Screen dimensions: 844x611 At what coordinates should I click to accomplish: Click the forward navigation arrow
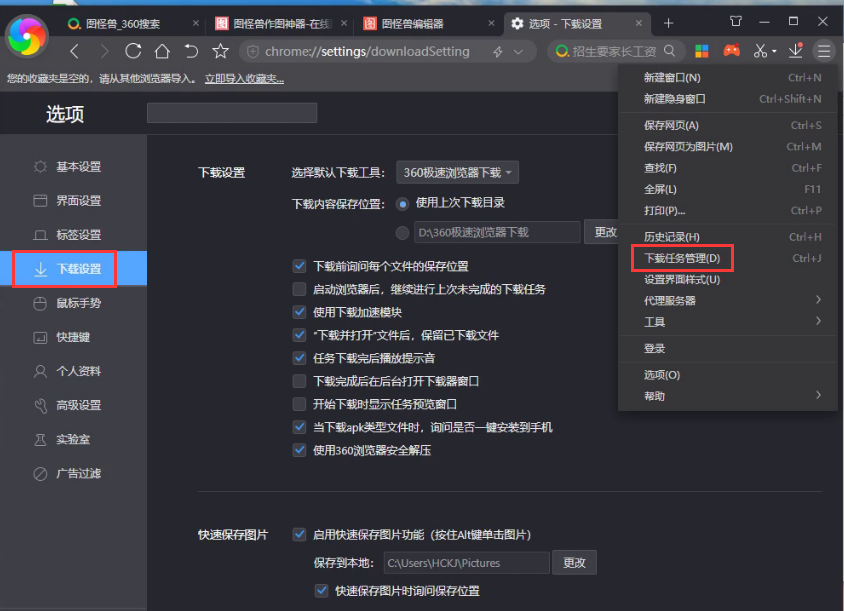click(104, 52)
